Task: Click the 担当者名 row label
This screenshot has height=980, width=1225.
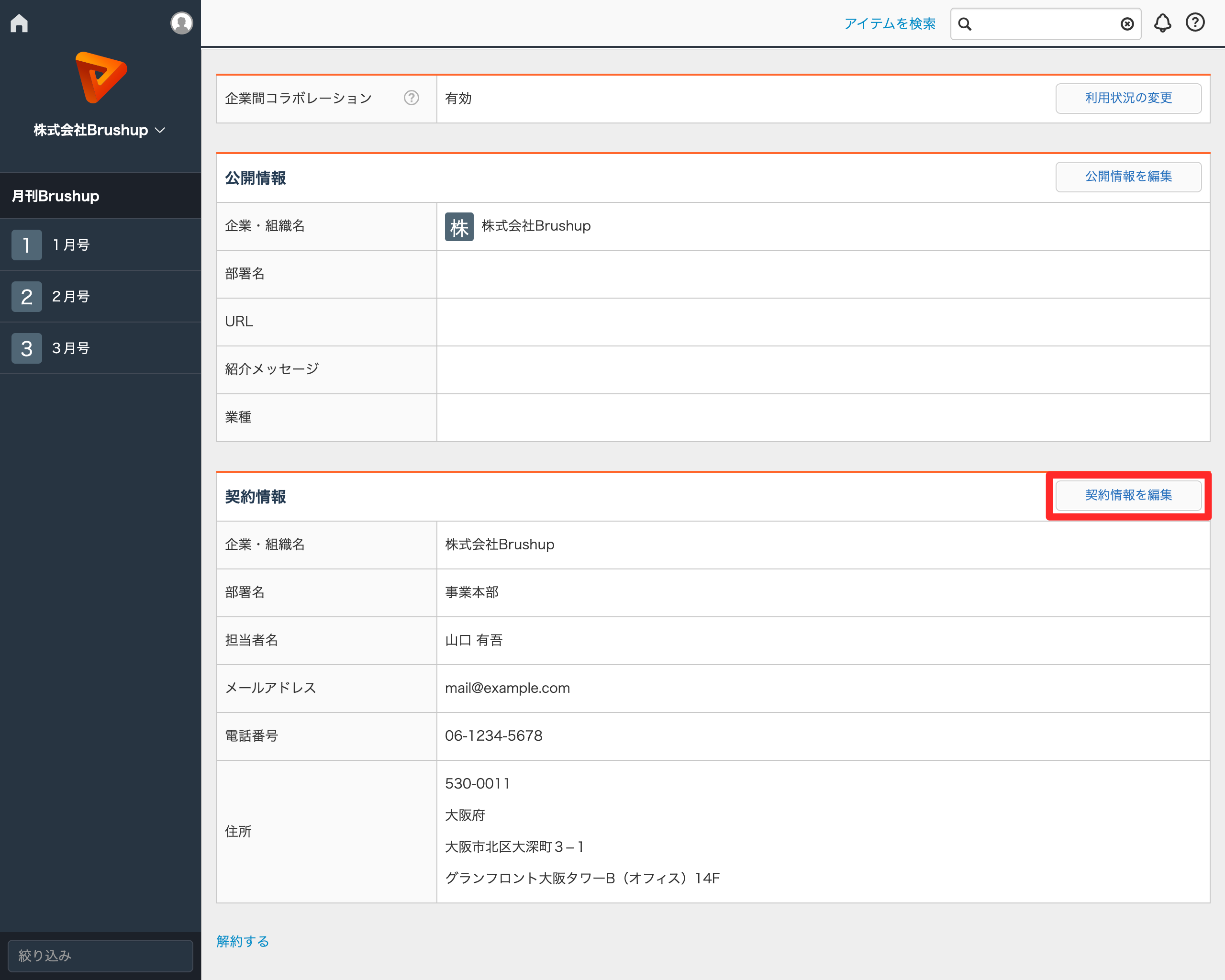Action: tap(252, 640)
